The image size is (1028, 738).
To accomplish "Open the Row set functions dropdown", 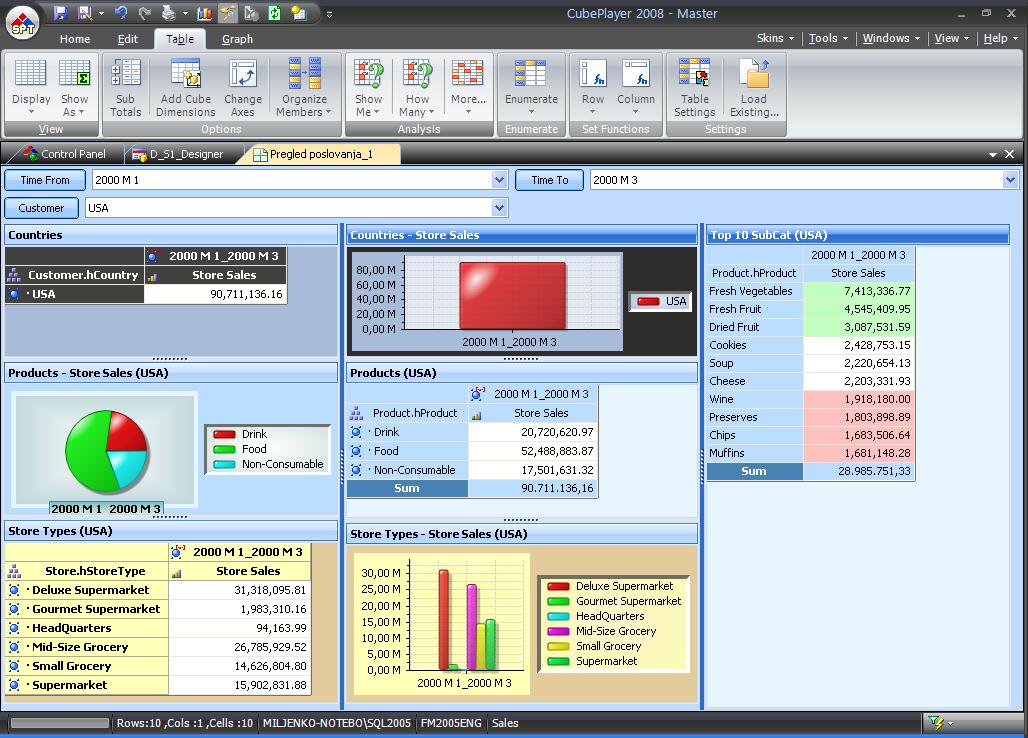I will [593, 87].
